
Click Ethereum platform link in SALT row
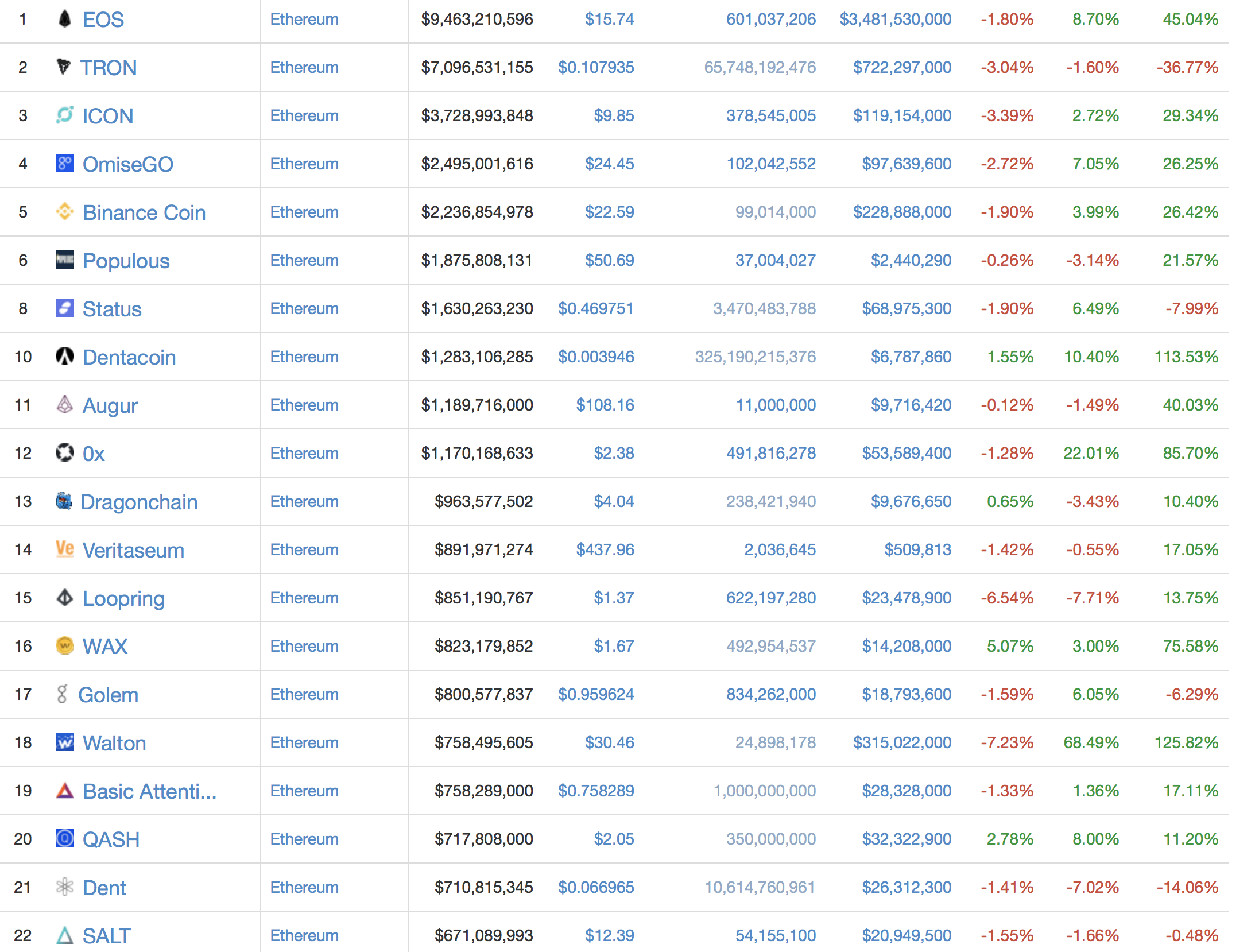tap(304, 935)
